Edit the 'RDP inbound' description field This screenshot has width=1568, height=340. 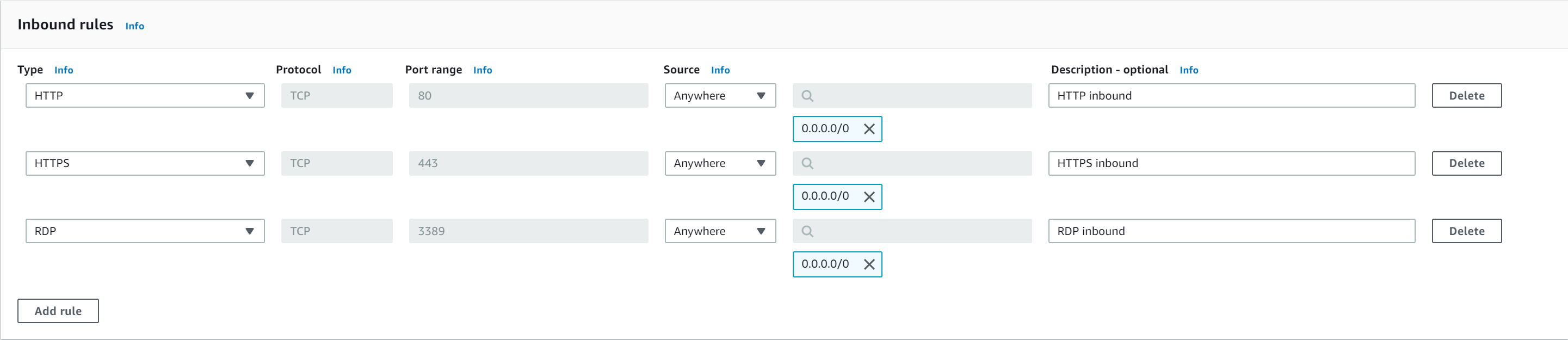1231,231
